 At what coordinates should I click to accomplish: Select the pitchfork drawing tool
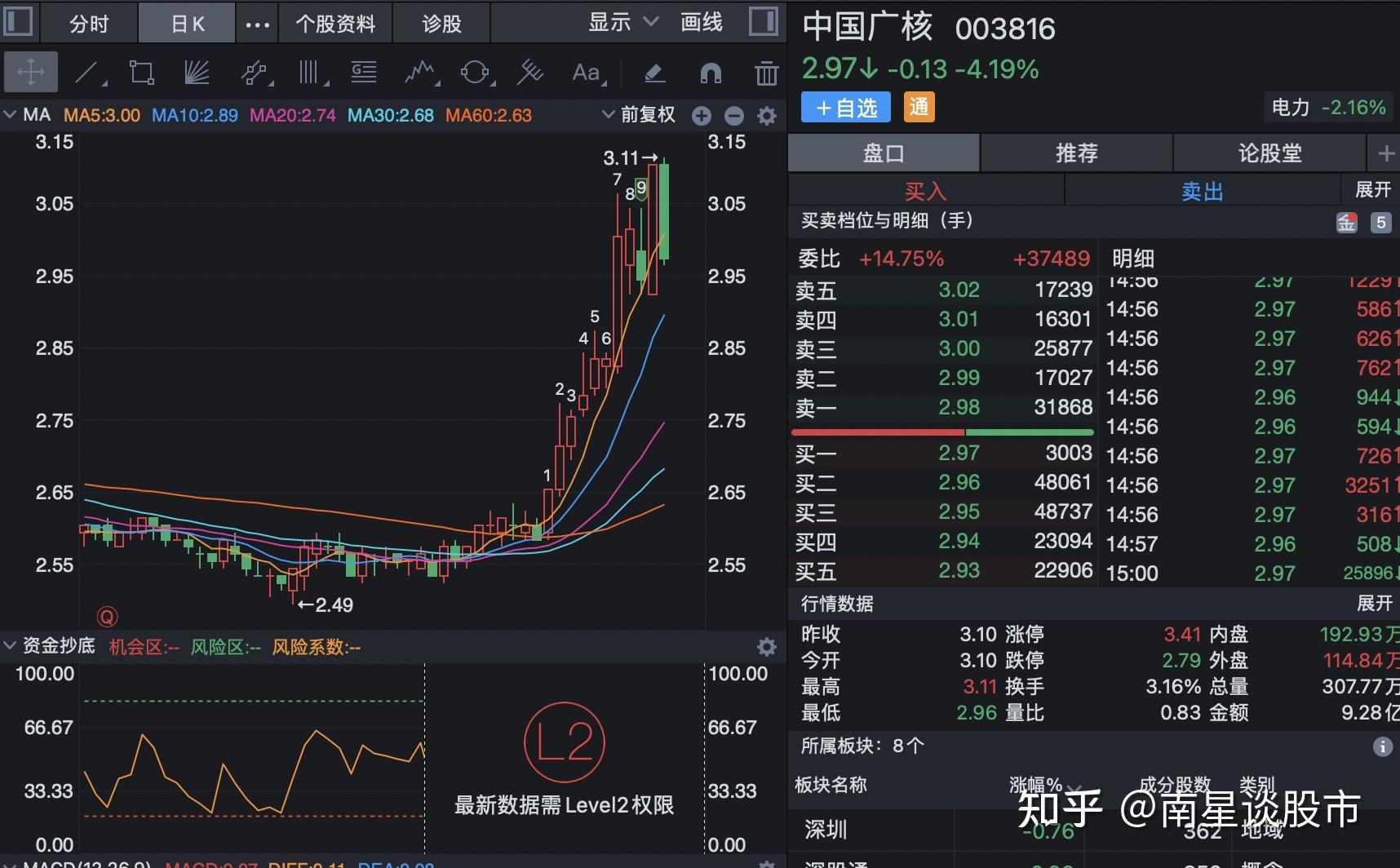[530, 73]
